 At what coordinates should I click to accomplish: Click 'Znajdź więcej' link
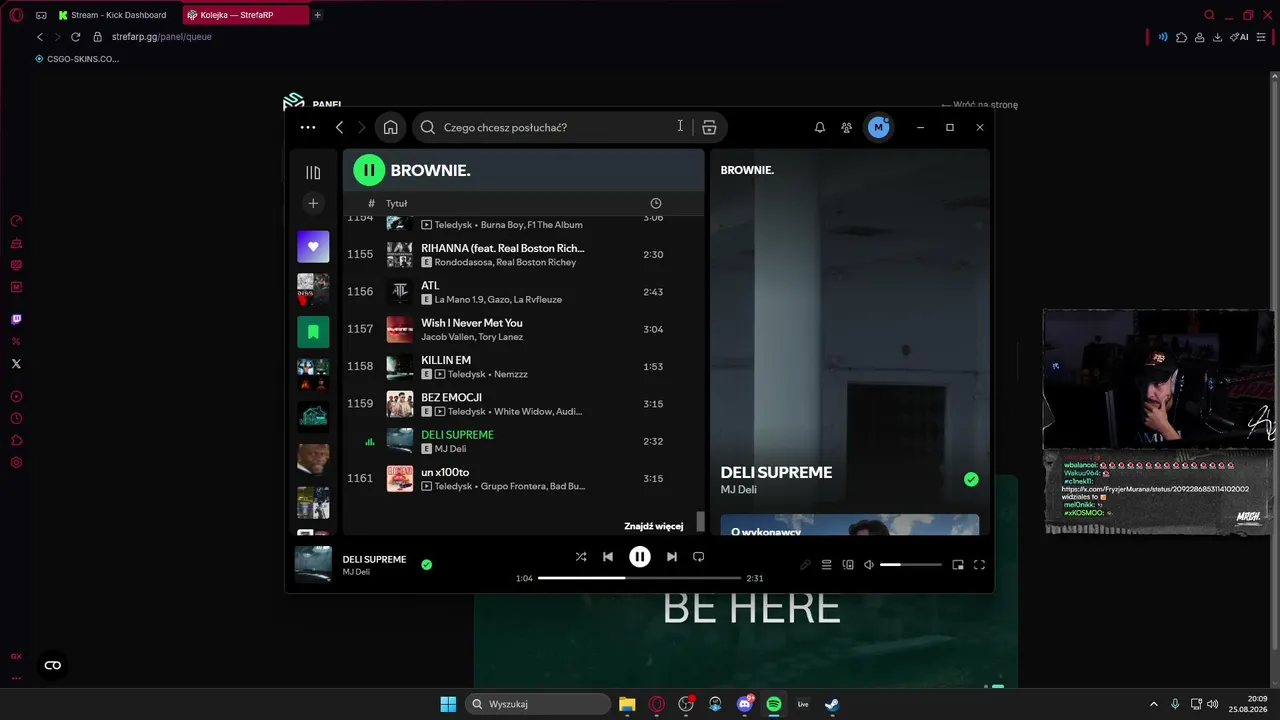click(x=654, y=526)
